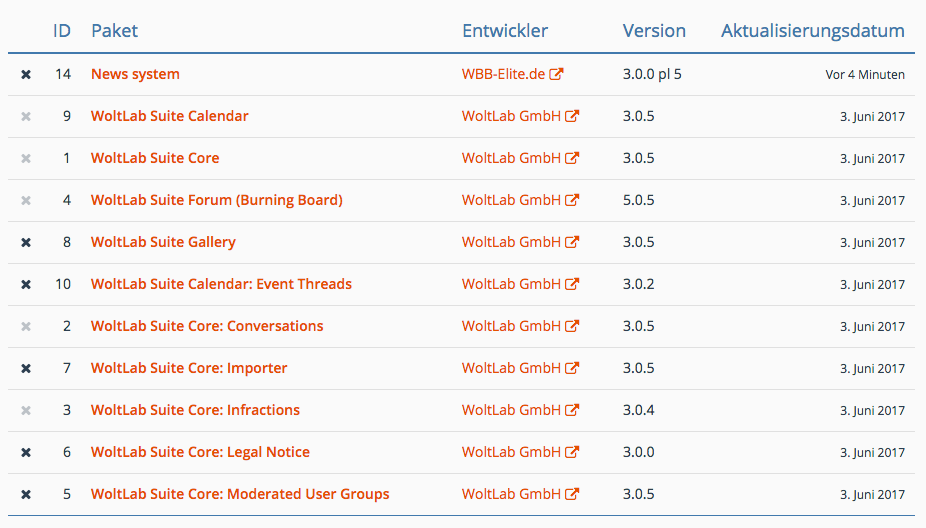Visit the WBB-Elite.de developer link
The width and height of the screenshot is (926, 528).
(503, 74)
